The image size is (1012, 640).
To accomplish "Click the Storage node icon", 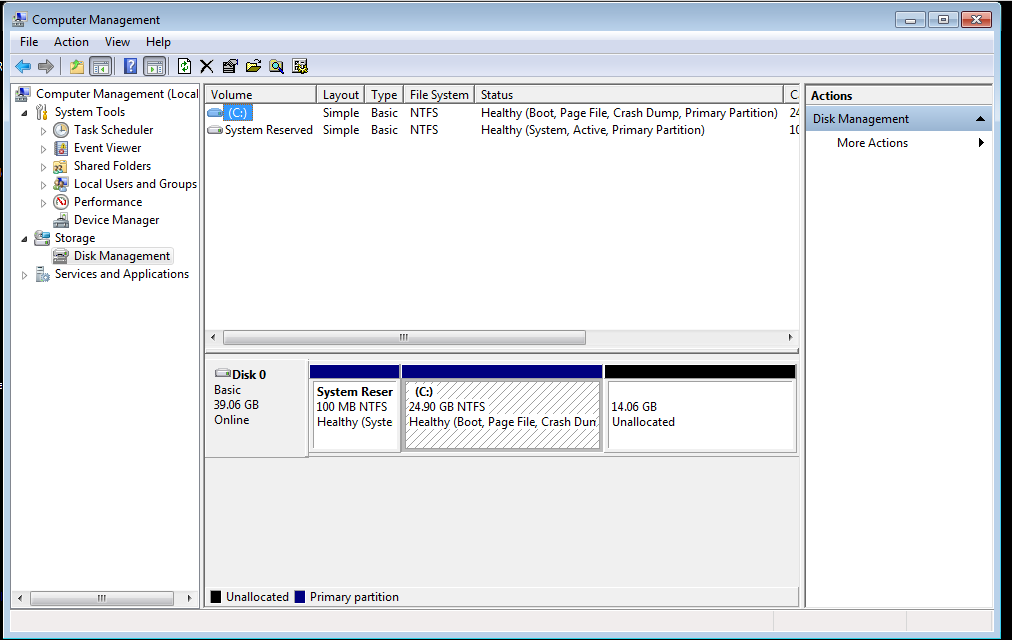I will click(43, 238).
